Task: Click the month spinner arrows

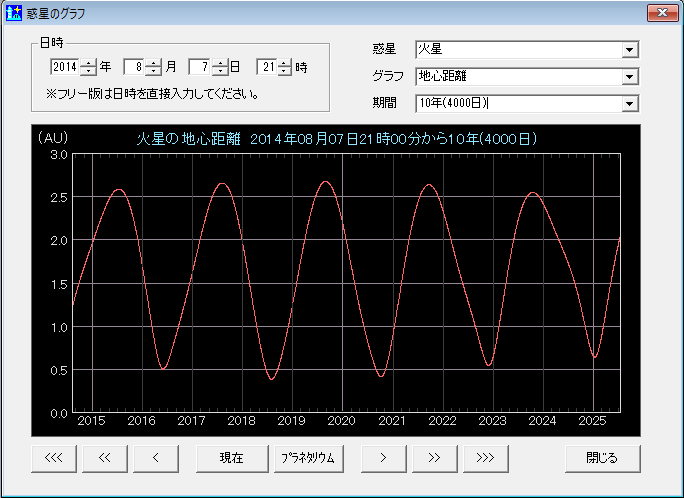Action: 153,68
